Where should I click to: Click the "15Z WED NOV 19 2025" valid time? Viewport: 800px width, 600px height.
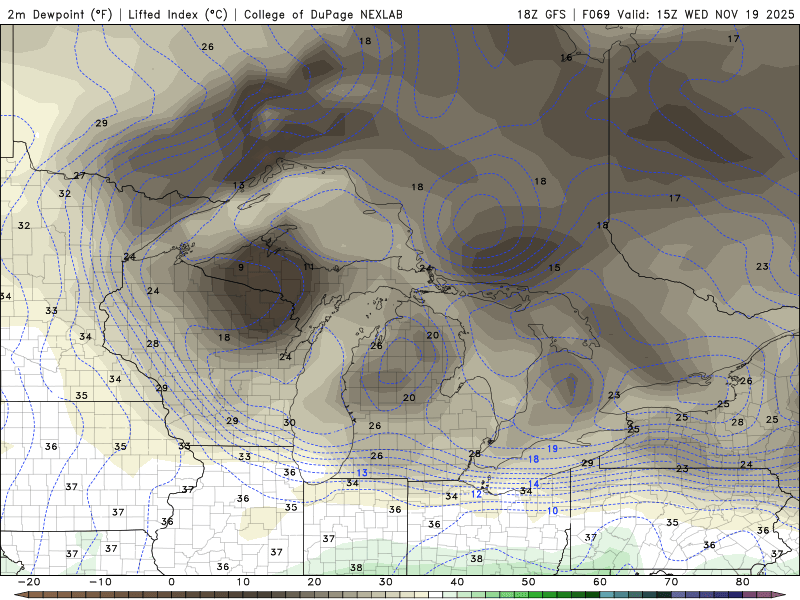click(726, 14)
